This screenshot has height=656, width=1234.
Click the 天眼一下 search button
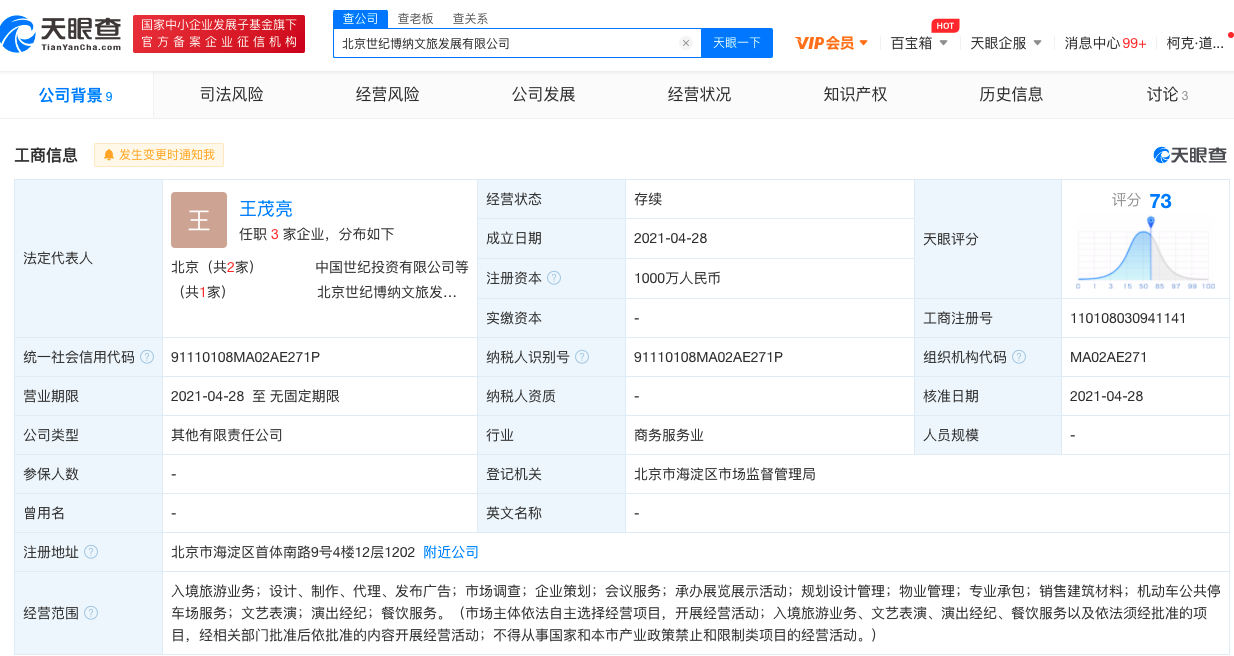pyautogui.click(x=737, y=43)
